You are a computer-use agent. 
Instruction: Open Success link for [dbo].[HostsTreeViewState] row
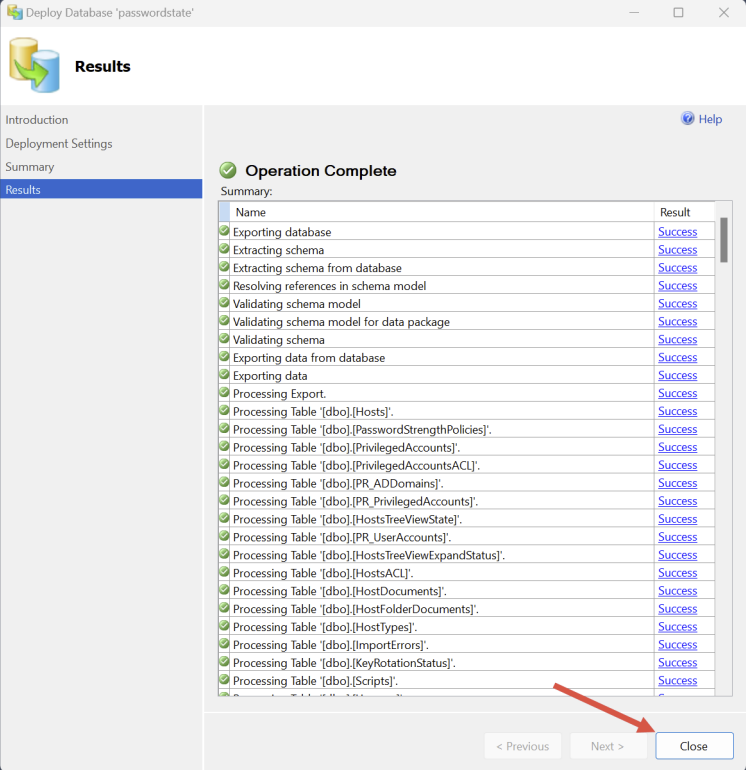678,519
